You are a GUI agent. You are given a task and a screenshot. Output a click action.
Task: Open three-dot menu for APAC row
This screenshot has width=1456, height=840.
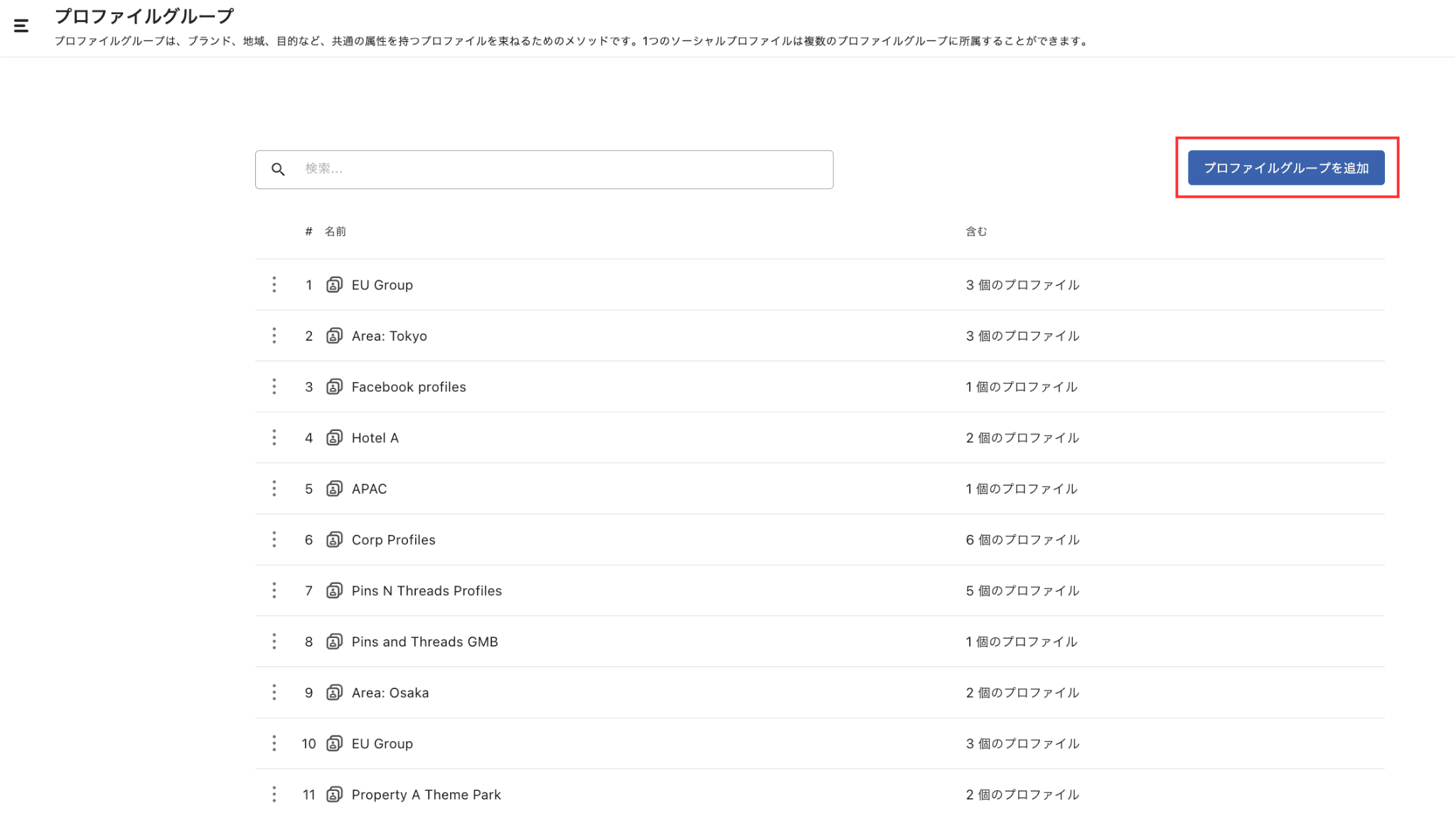pyautogui.click(x=274, y=489)
